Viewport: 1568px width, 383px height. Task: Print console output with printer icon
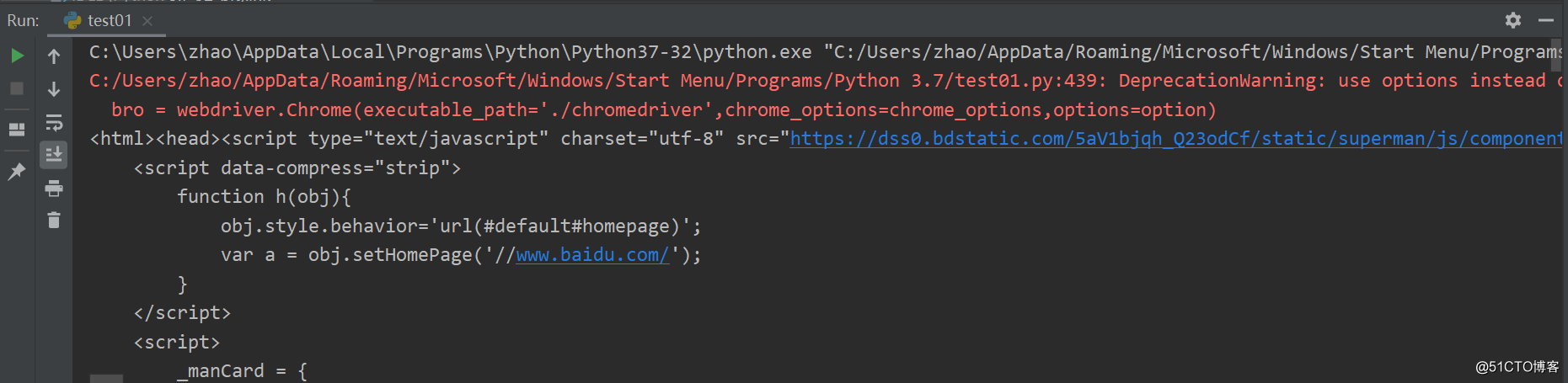[x=54, y=189]
